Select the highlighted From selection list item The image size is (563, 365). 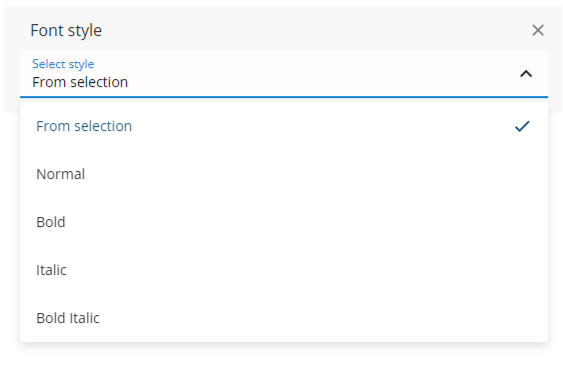(x=284, y=126)
